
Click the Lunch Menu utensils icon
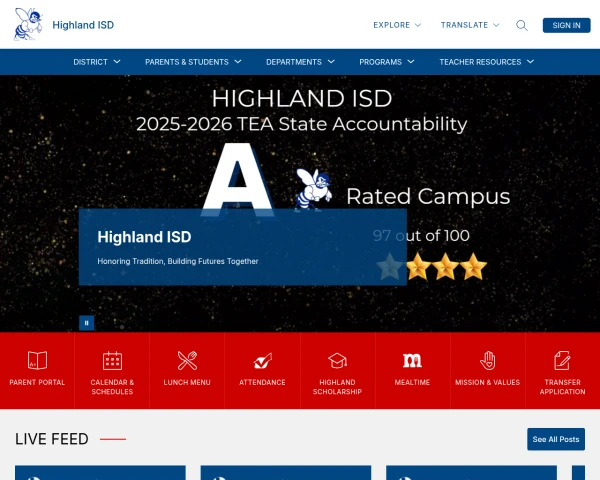187,360
